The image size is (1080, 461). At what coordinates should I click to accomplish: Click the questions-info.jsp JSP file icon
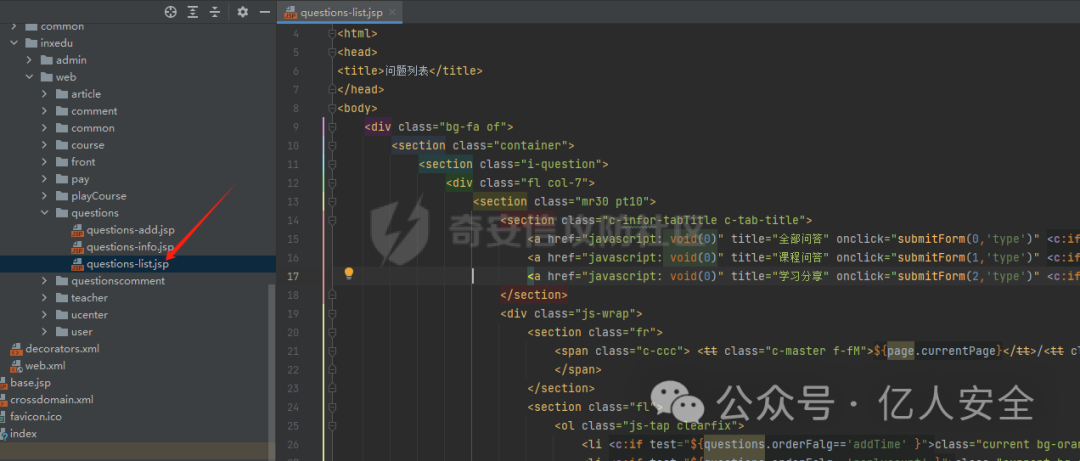[x=77, y=247]
